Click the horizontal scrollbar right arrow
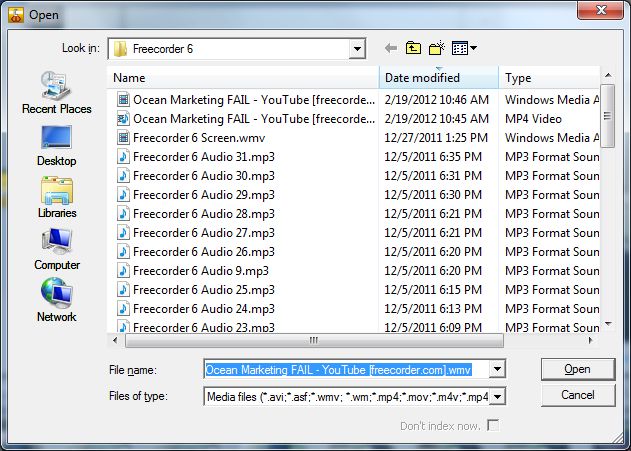631x451 pixels. pyautogui.click(x=590, y=340)
